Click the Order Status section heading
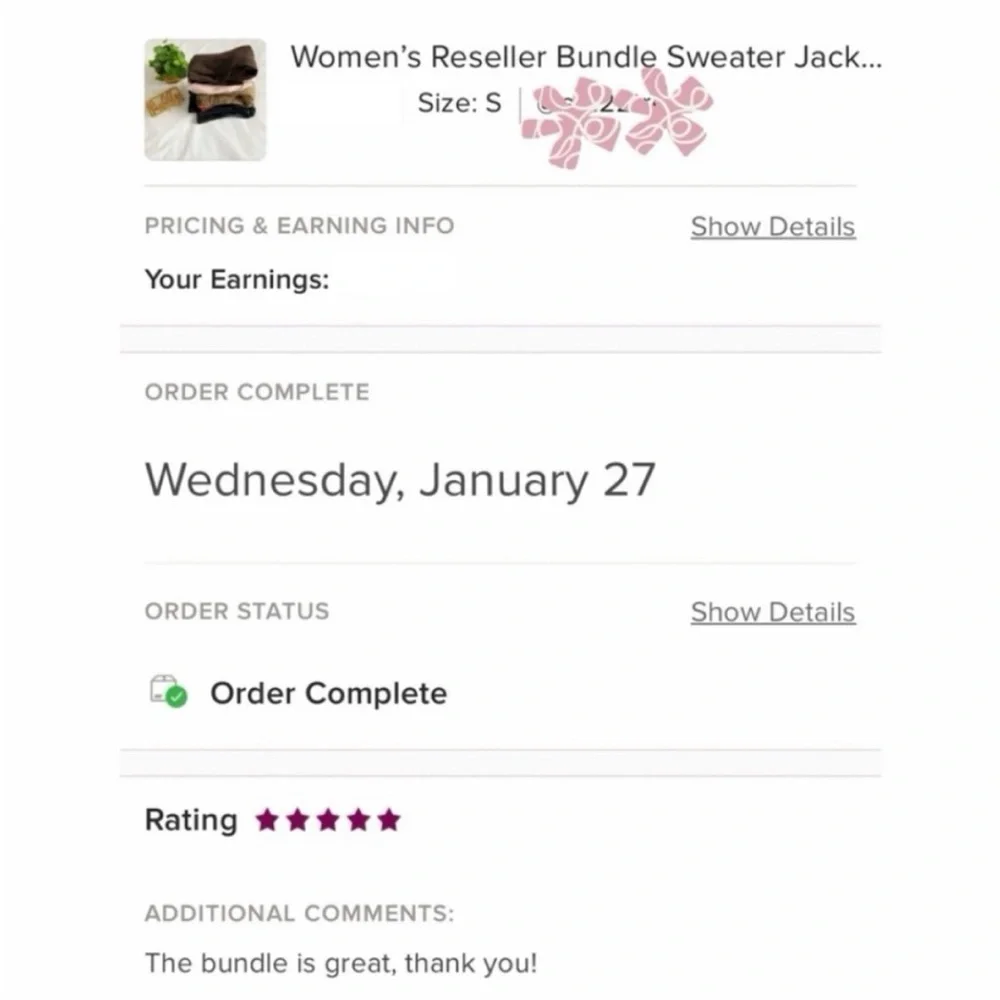 click(x=237, y=611)
